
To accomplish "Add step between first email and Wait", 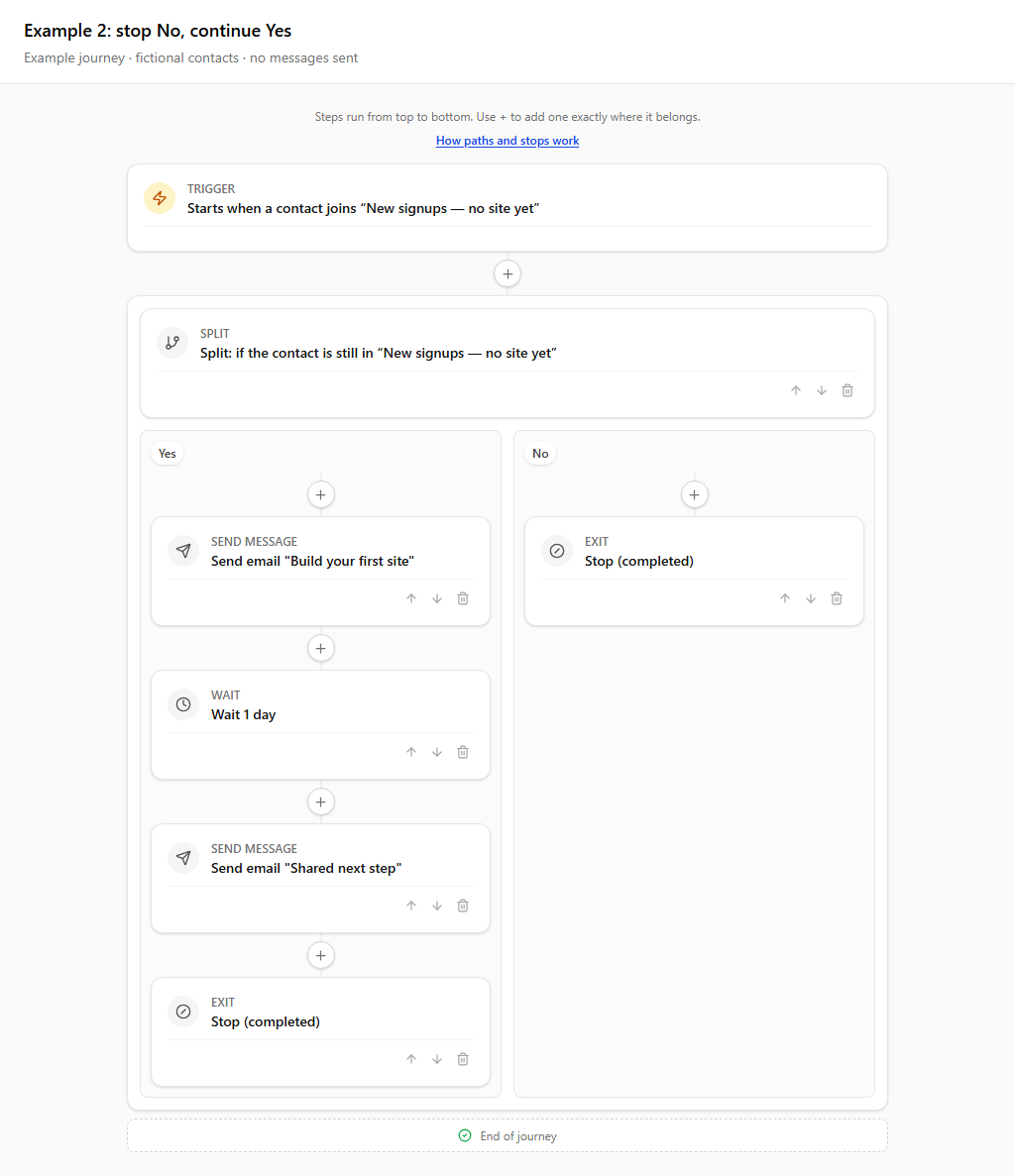I will coord(321,649).
